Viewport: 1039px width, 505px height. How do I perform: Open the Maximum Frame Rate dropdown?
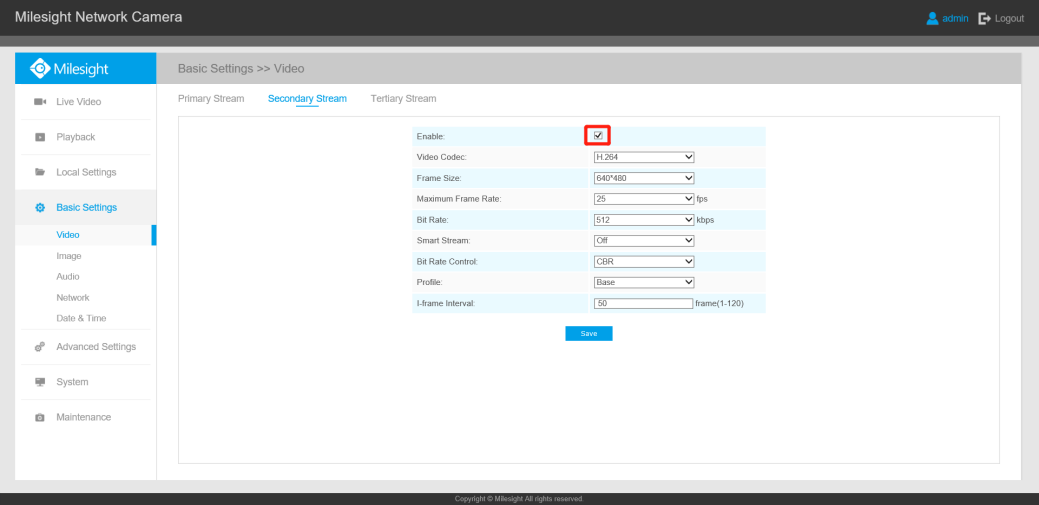pos(643,199)
